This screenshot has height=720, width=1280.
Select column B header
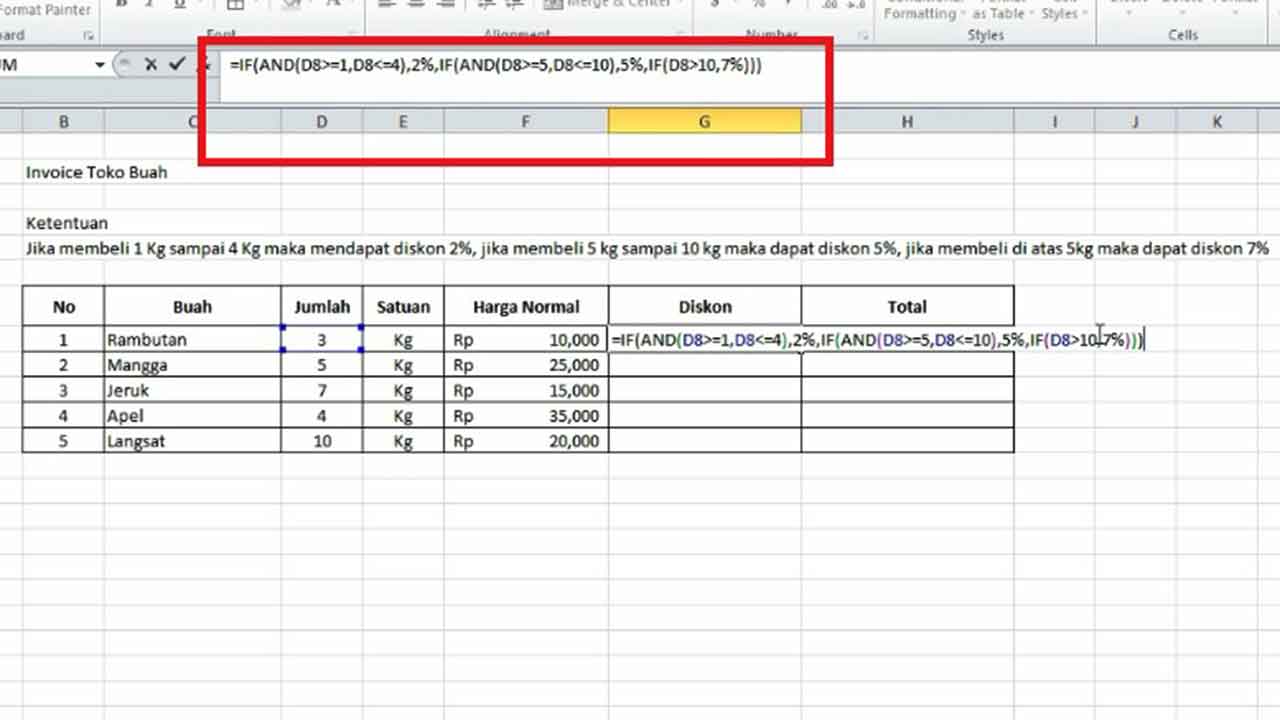click(x=63, y=121)
